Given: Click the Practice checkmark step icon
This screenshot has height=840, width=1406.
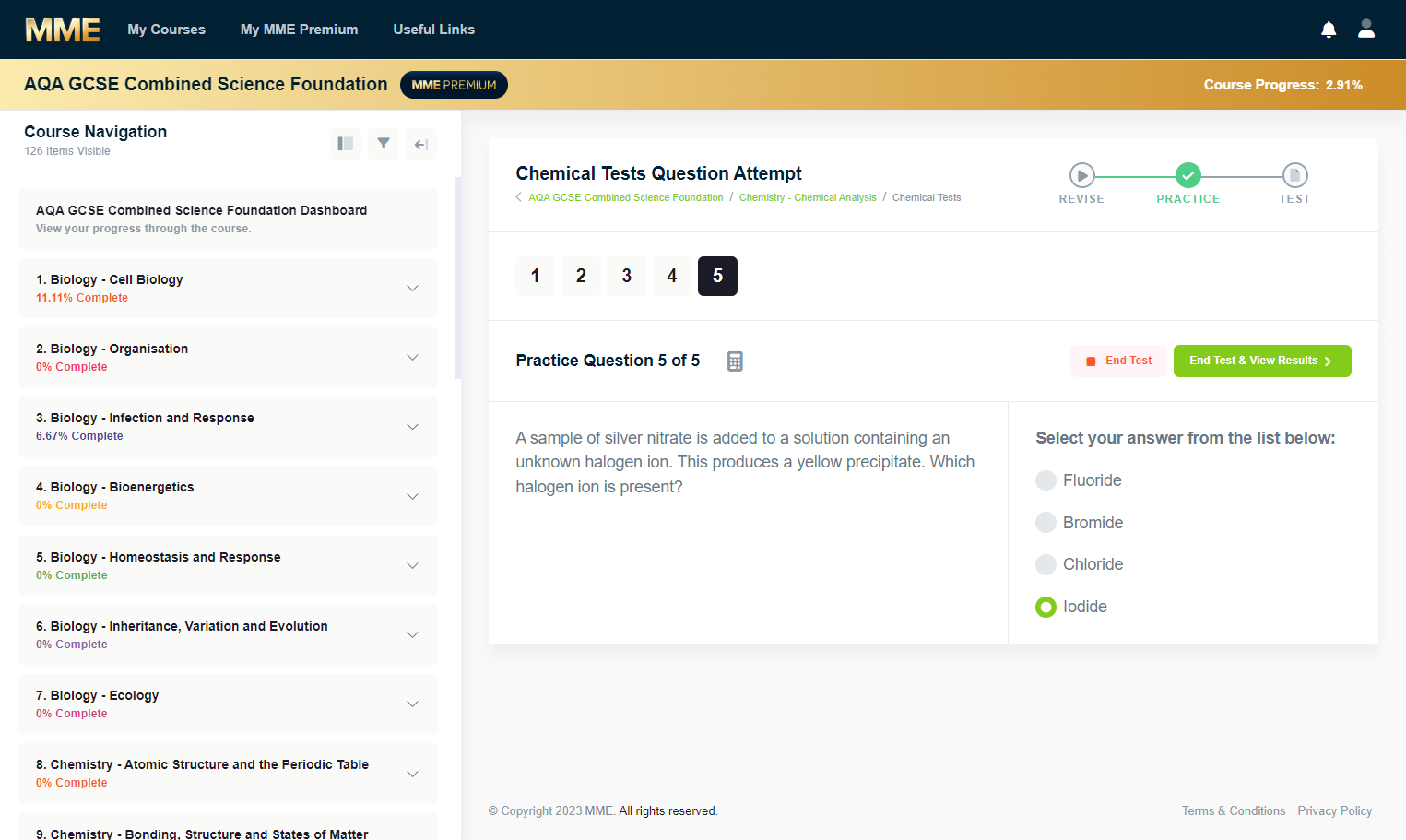Looking at the screenshot, I should [1188, 175].
